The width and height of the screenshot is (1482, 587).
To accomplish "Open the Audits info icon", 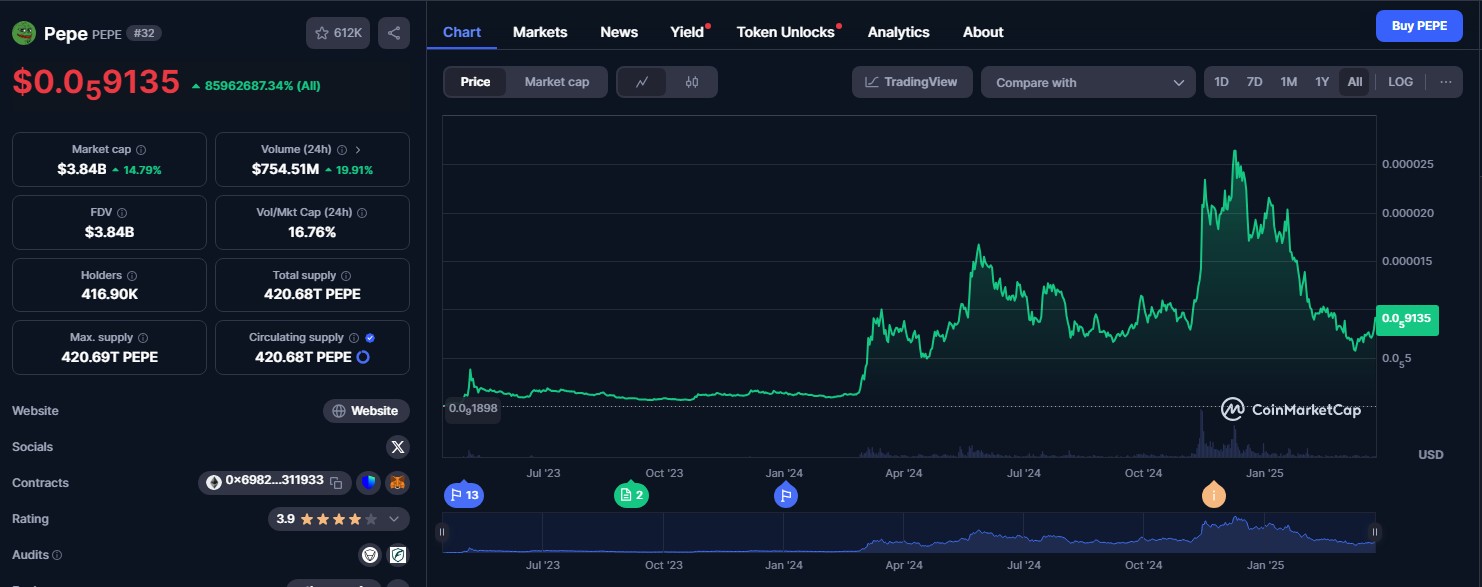I will (x=57, y=555).
